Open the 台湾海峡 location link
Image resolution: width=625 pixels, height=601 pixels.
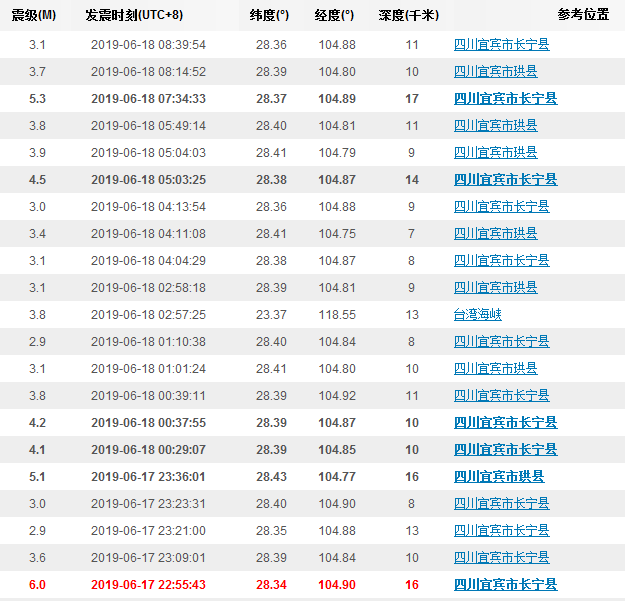coord(477,314)
